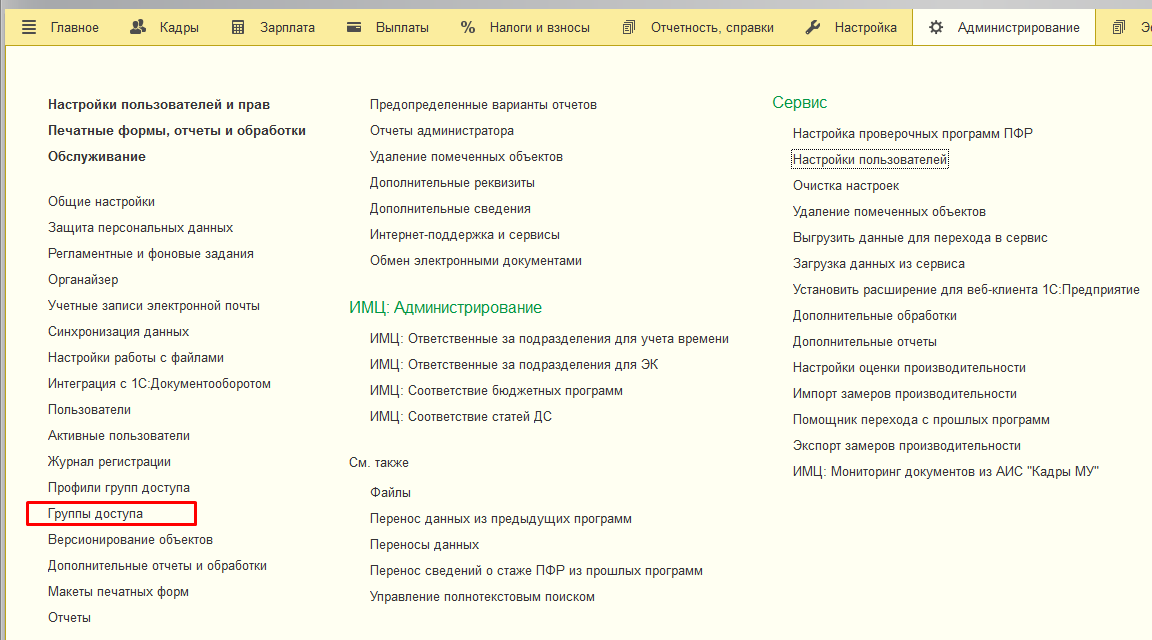Open Управление полнотекстовым поиском
This screenshot has width=1152, height=640.
click(x=481, y=596)
